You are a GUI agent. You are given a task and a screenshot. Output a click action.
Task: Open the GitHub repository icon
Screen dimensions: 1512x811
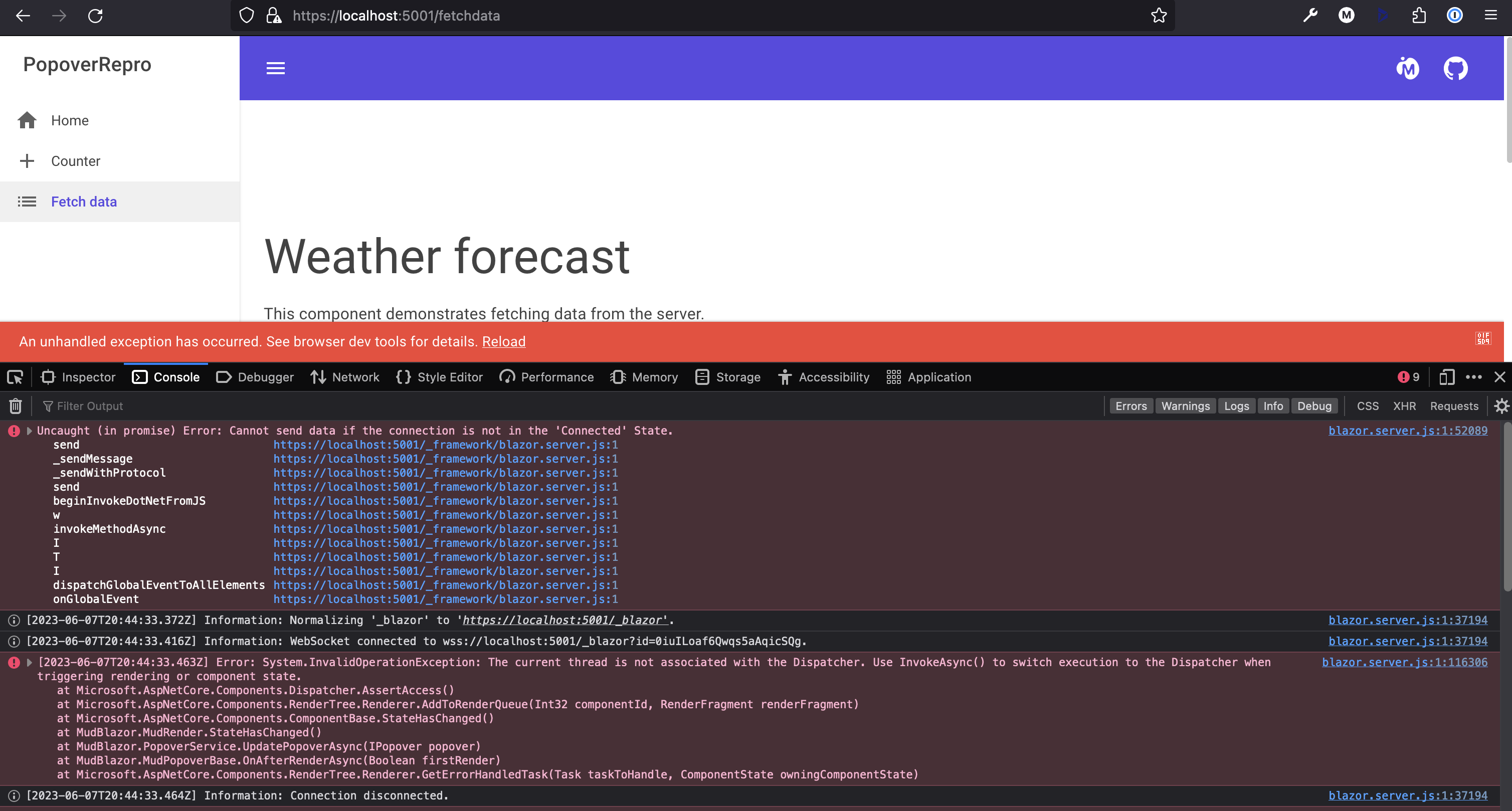coord(1456,68)
